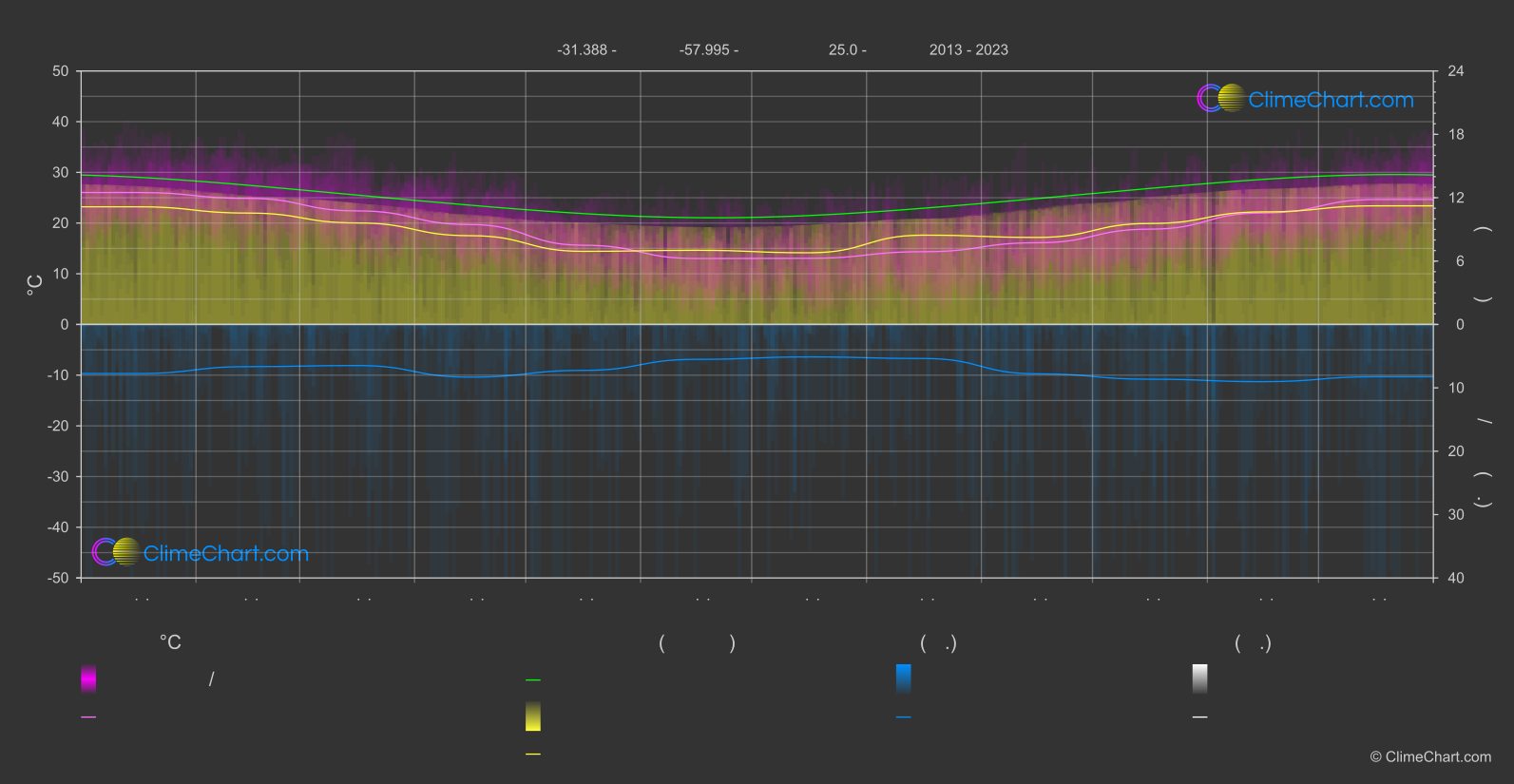Click the blue gradient legend swatch
Screen dimensions: 1514x784
click(904, 679)
